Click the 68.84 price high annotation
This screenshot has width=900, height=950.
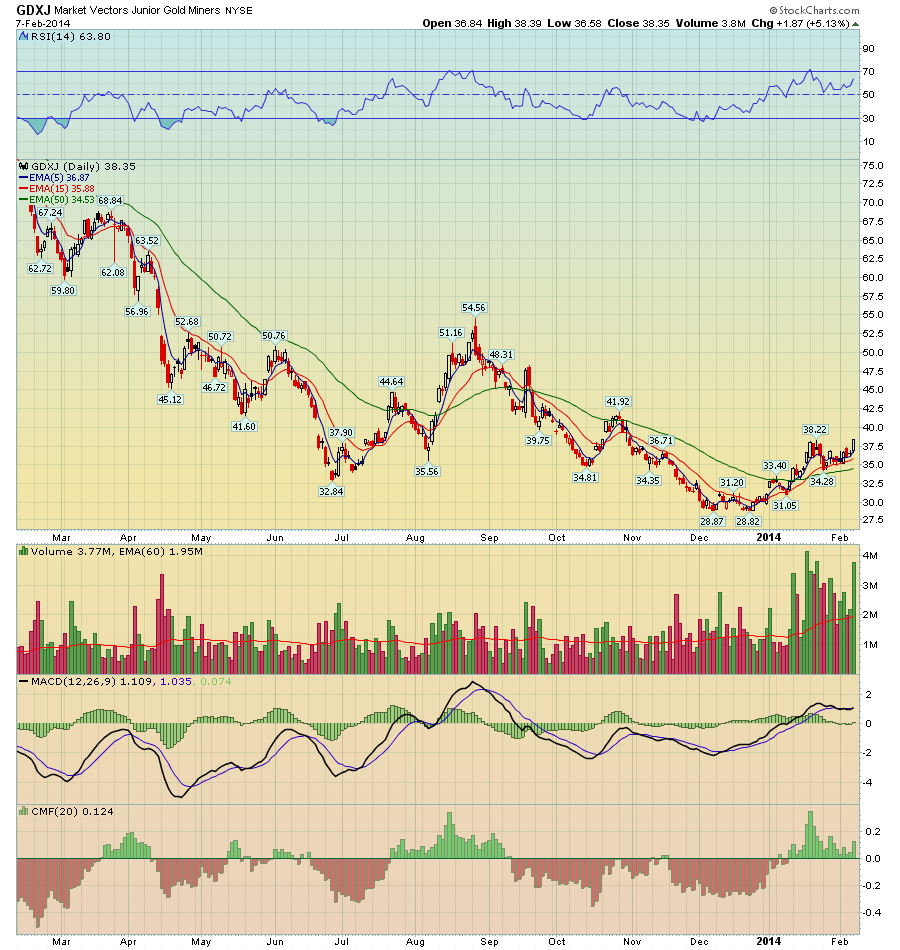coord(110,201)
